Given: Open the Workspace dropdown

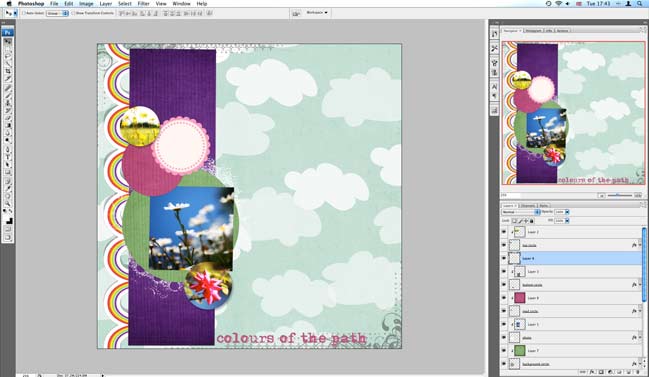Looking at the screenshot, I should (317, 13).
